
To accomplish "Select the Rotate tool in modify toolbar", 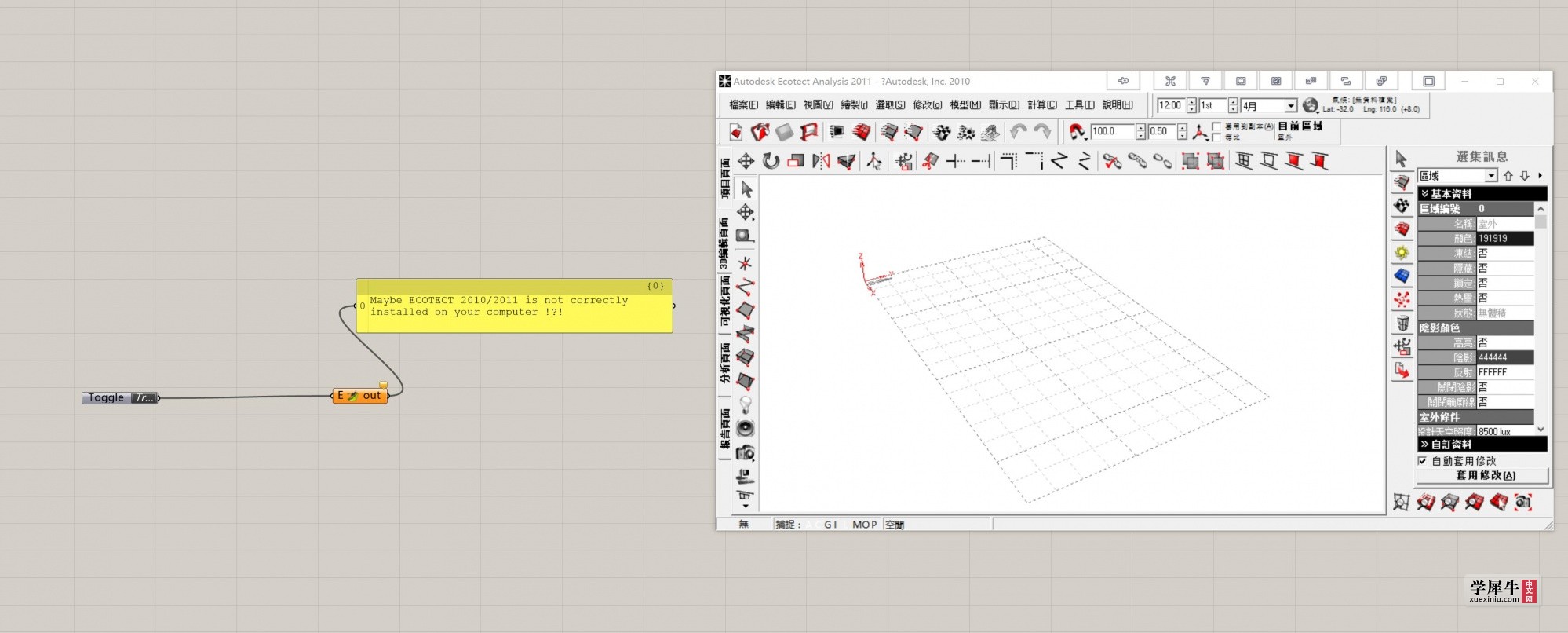I will click(x=771, y=161).
